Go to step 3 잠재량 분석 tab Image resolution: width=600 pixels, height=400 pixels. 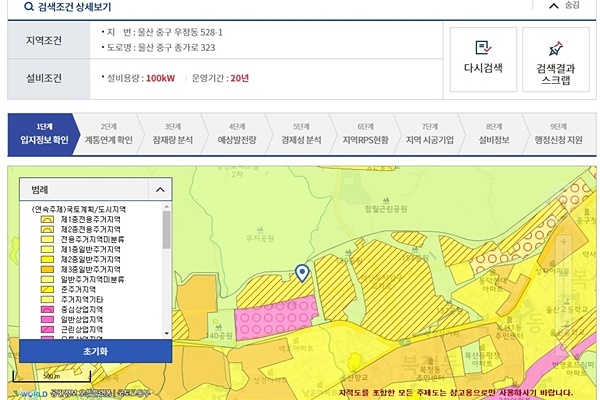point(172,134)
